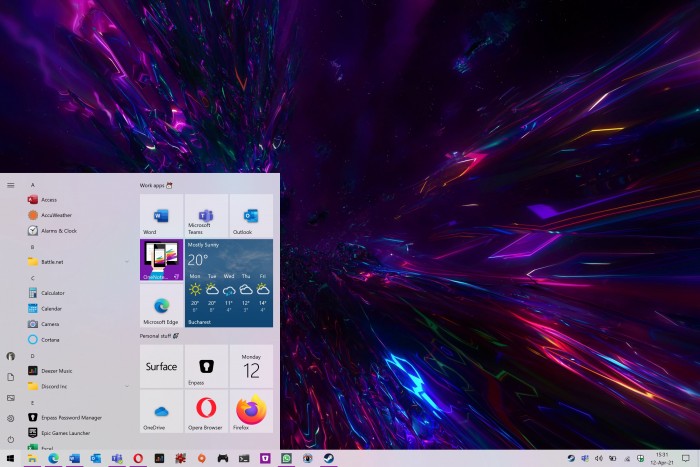Open Settings gear in Start sidebar
Viewport: 700px width, 467px height.
[10, 418]
